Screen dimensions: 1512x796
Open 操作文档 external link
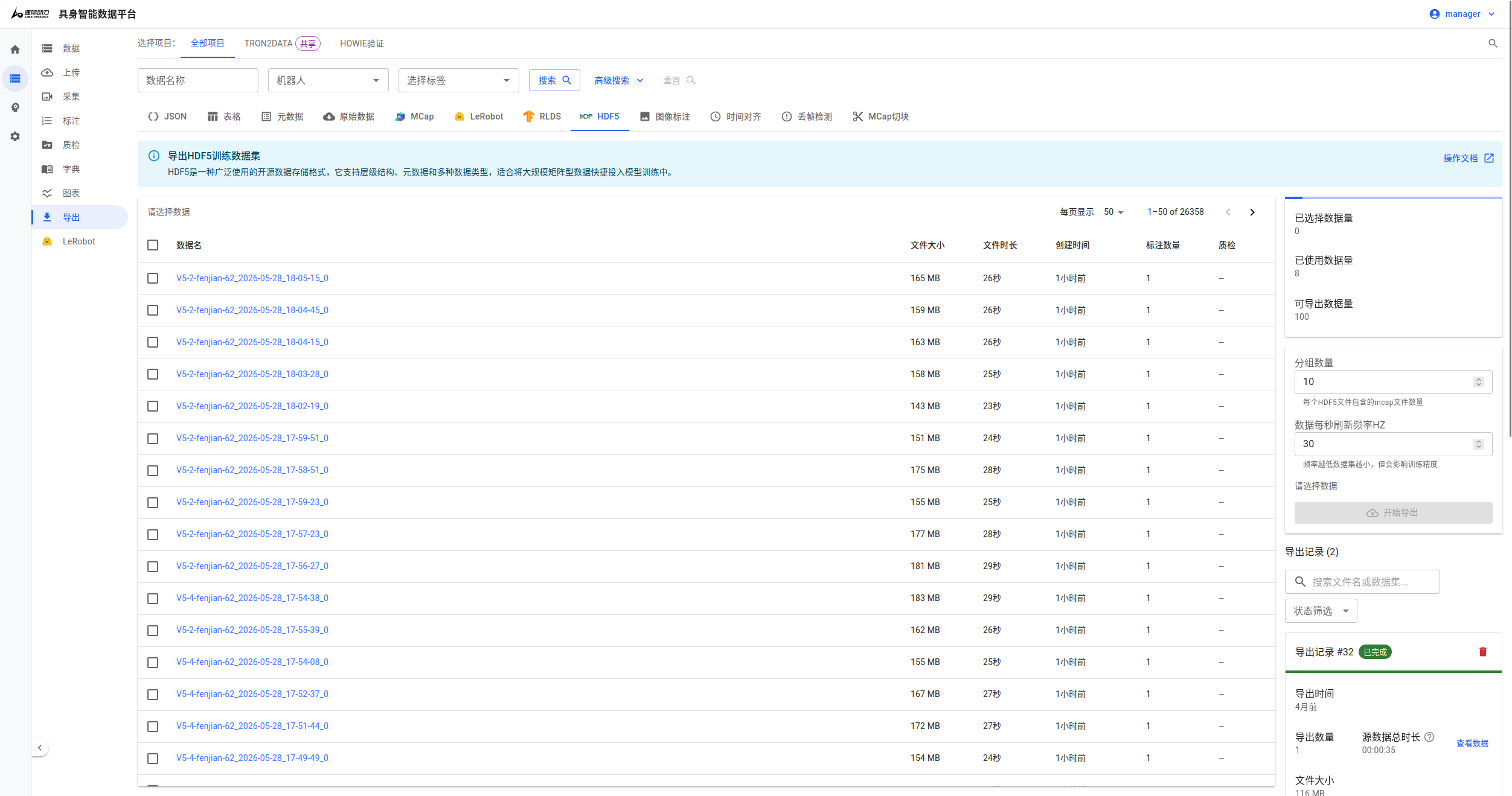[1469, 158]
